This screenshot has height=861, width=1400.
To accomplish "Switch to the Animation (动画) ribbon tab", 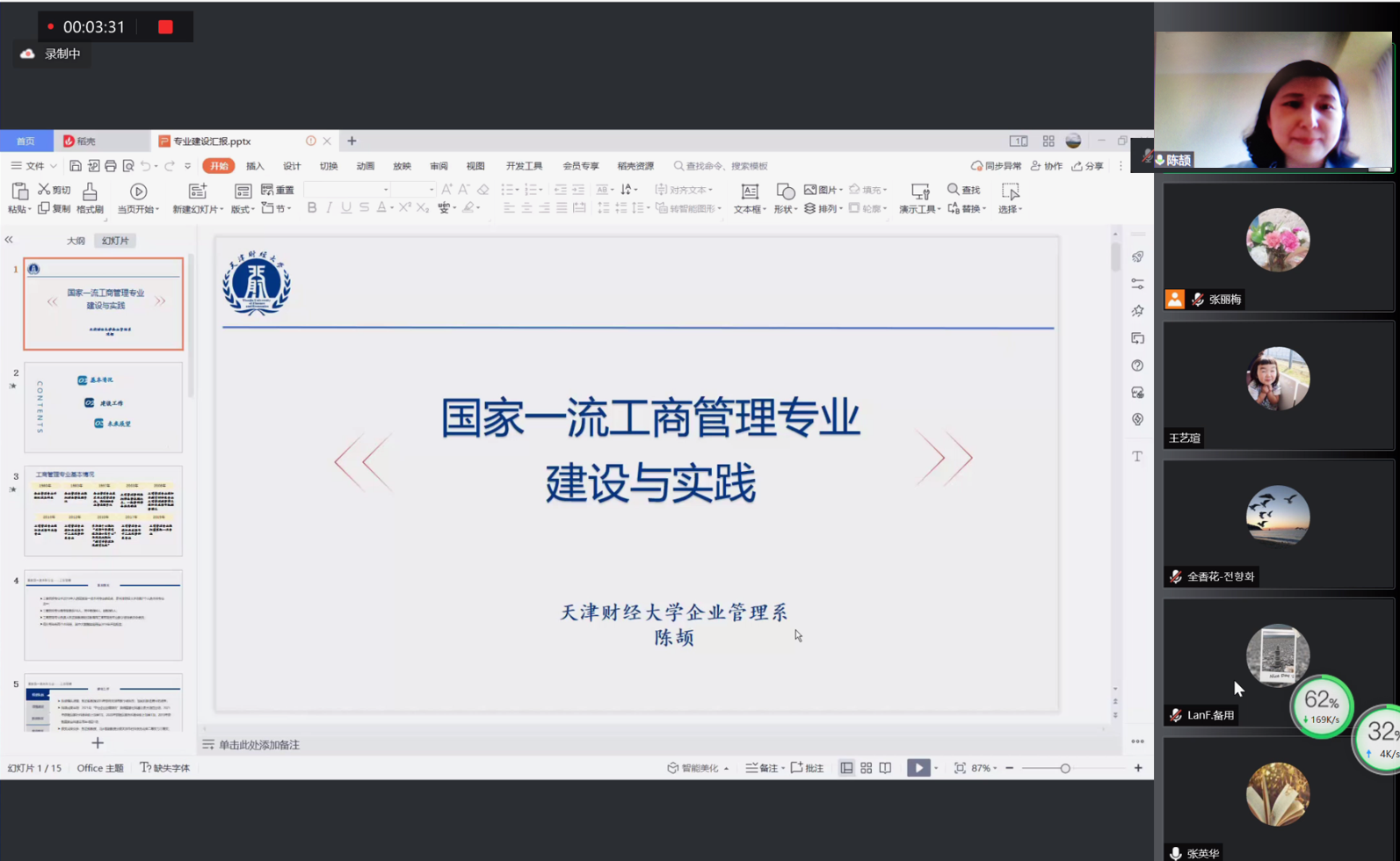I will pos(366,166).
